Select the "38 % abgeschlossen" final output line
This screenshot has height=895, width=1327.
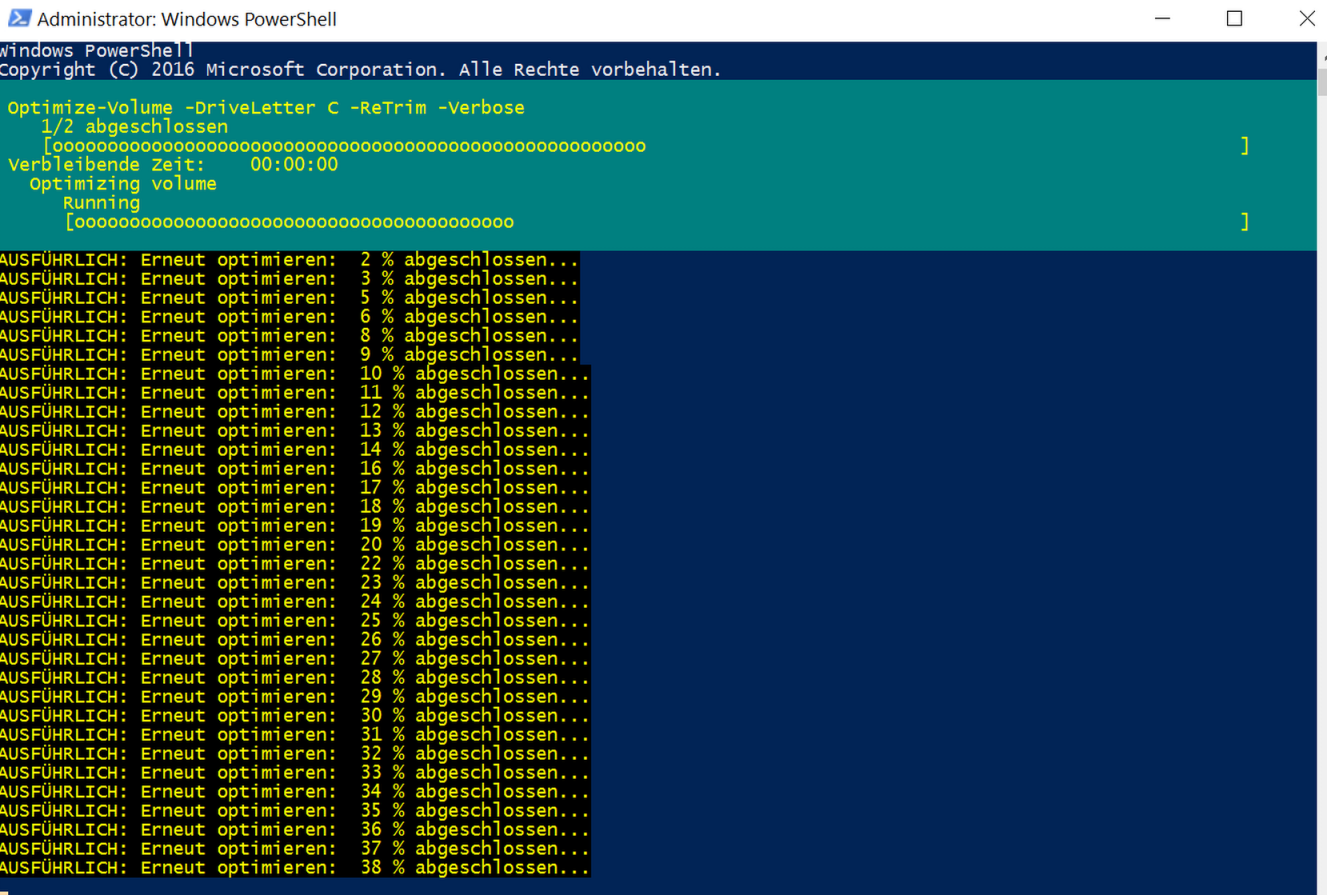pos(295,868)
